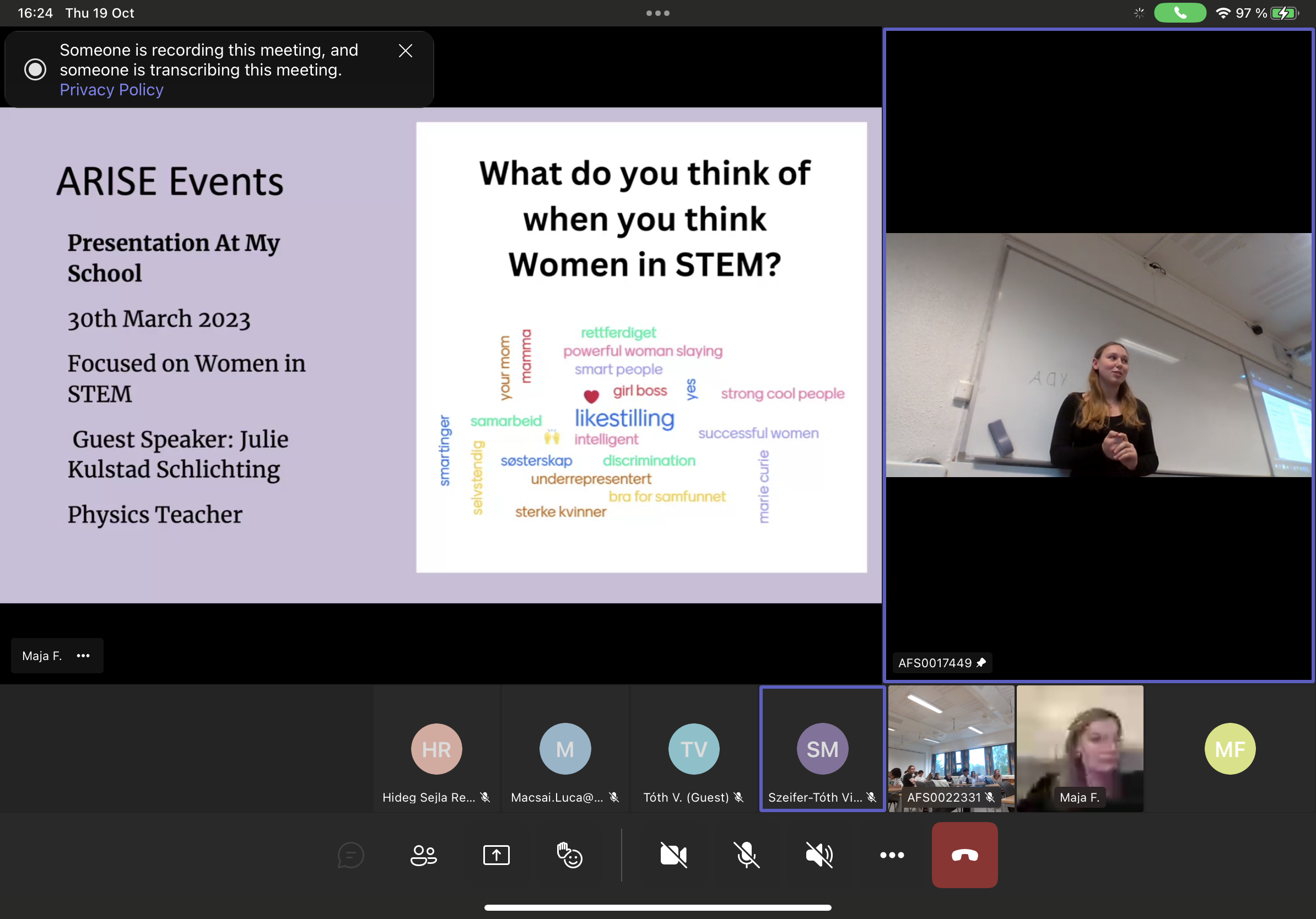Dismiss the recording notification banner

pyautogui.click(x=405, y=51)
